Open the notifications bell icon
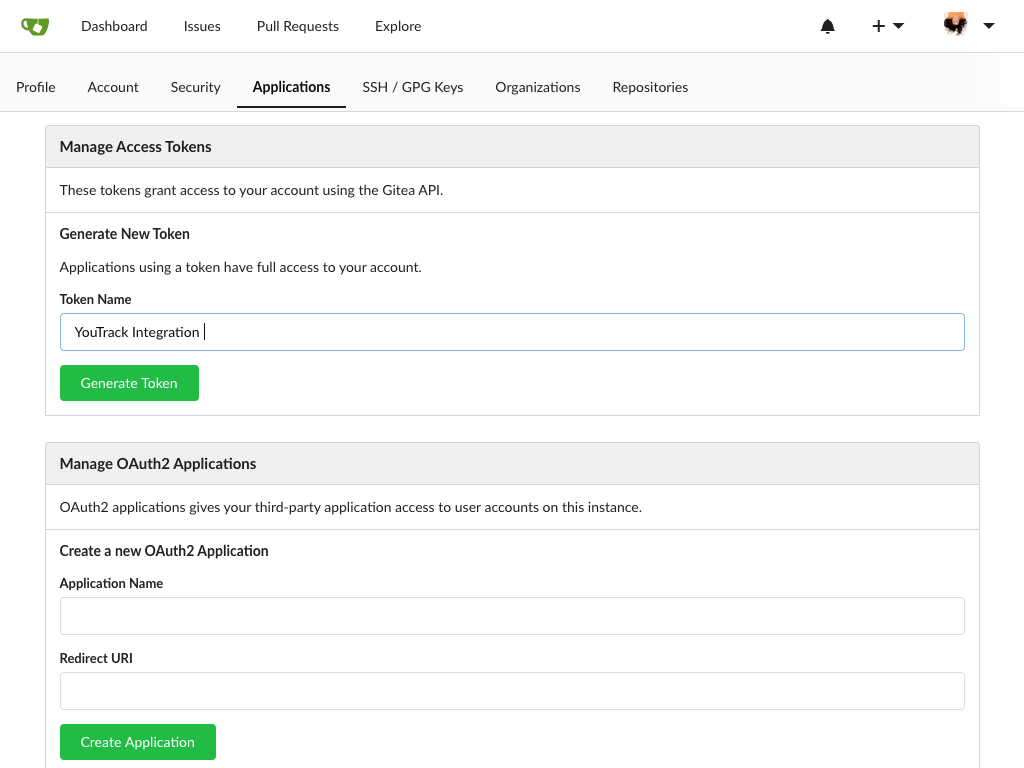This screenshot has height=768, width=1024. (x=827, y=26)
